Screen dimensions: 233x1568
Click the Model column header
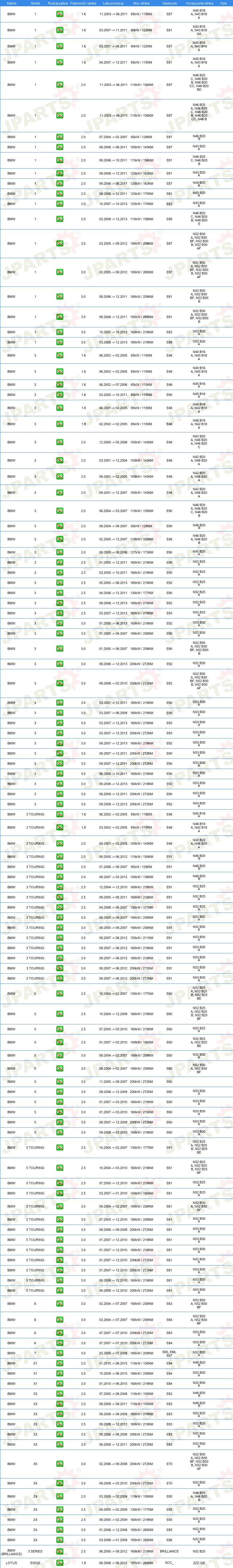point(35,3)
